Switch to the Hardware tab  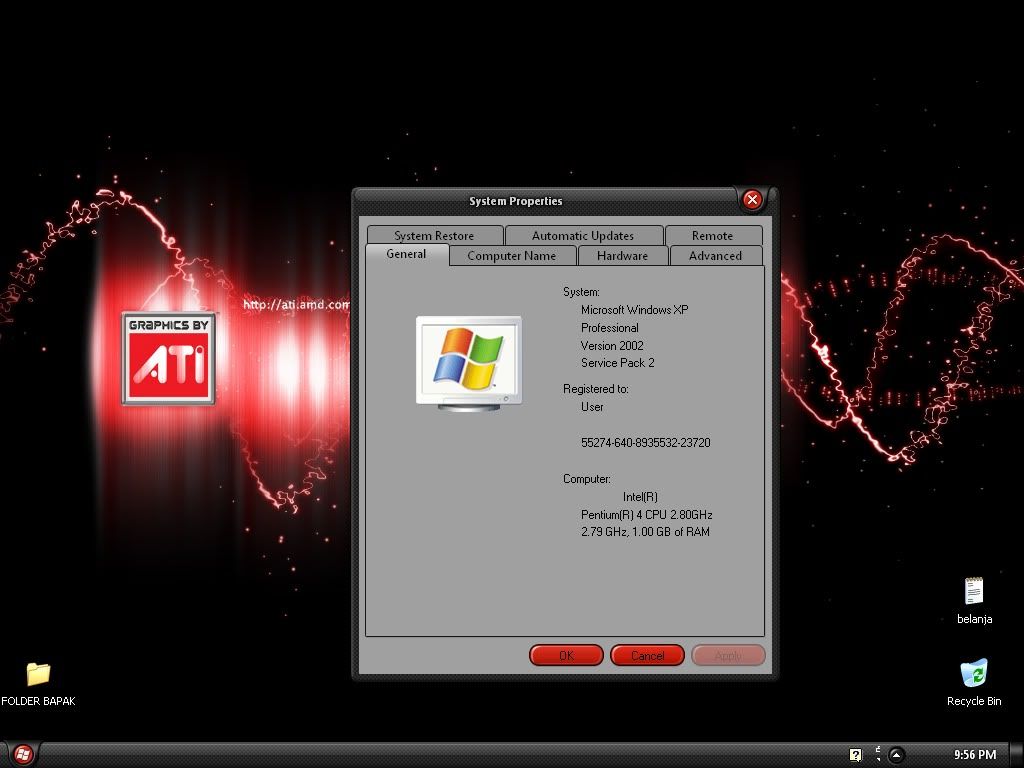[x=622, y=255]
